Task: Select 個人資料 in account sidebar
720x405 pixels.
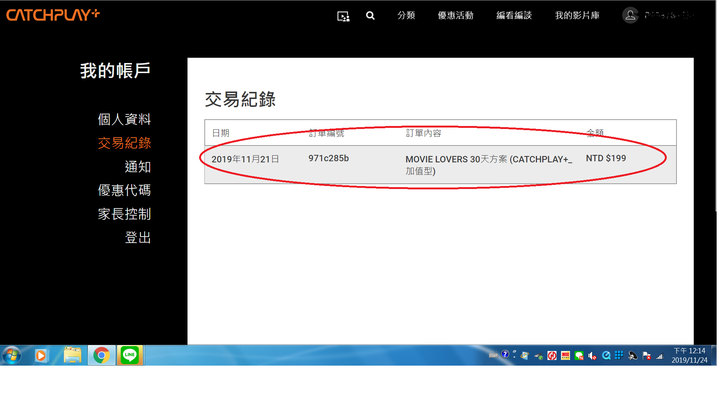Action: (x=124, y=119)
